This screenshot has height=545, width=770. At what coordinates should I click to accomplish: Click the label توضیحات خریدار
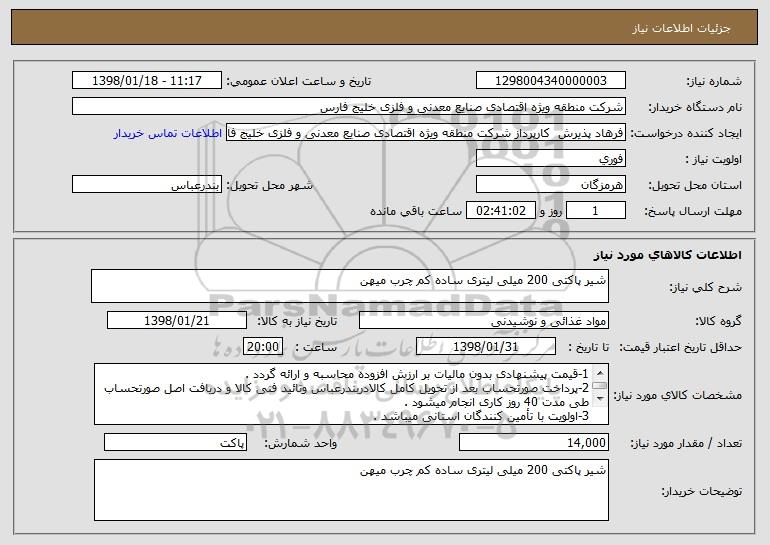(701, 491)
